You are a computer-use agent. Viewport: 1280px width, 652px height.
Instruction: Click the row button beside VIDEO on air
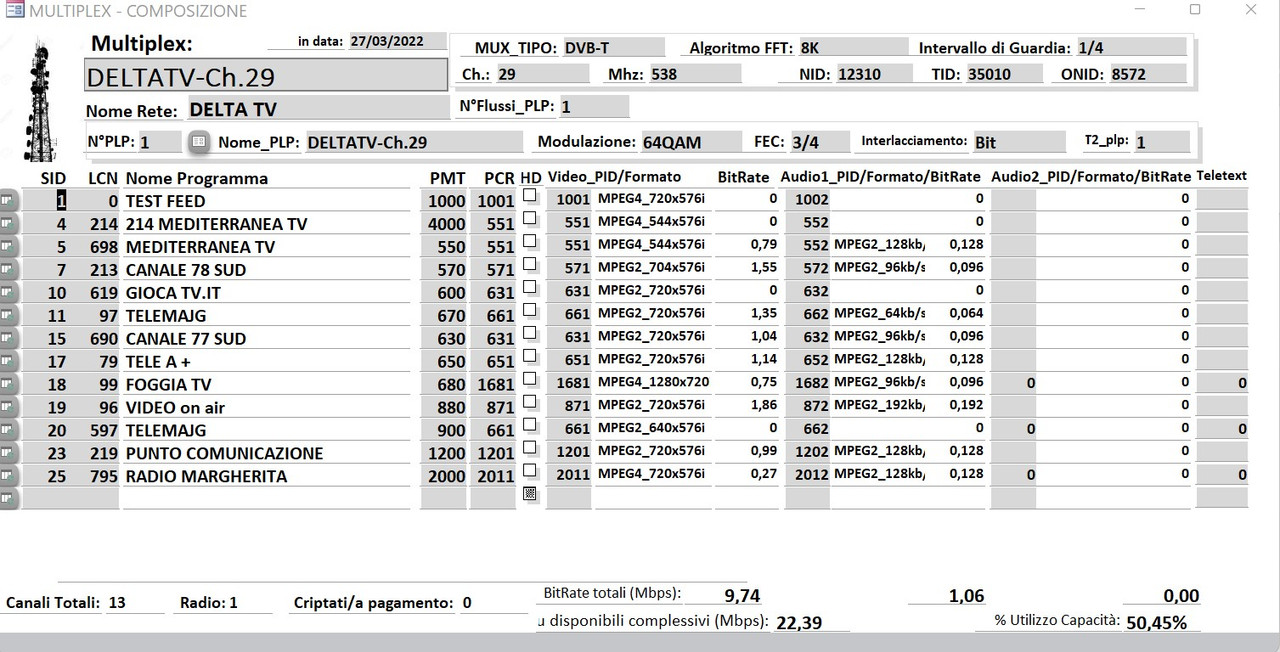(x=9, y=407)
